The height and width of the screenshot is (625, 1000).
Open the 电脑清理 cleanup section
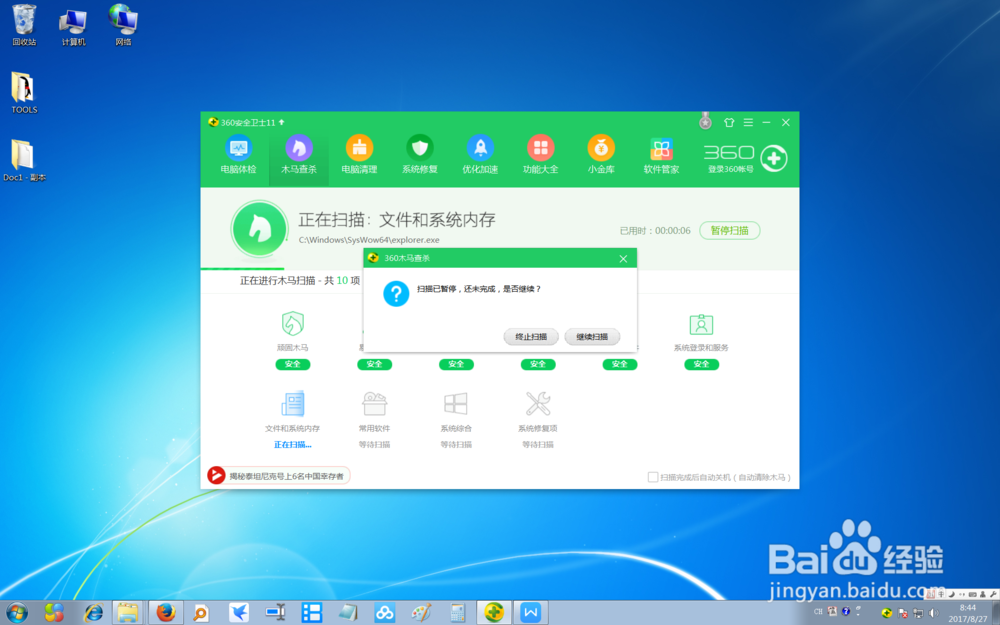click(359, 155)
